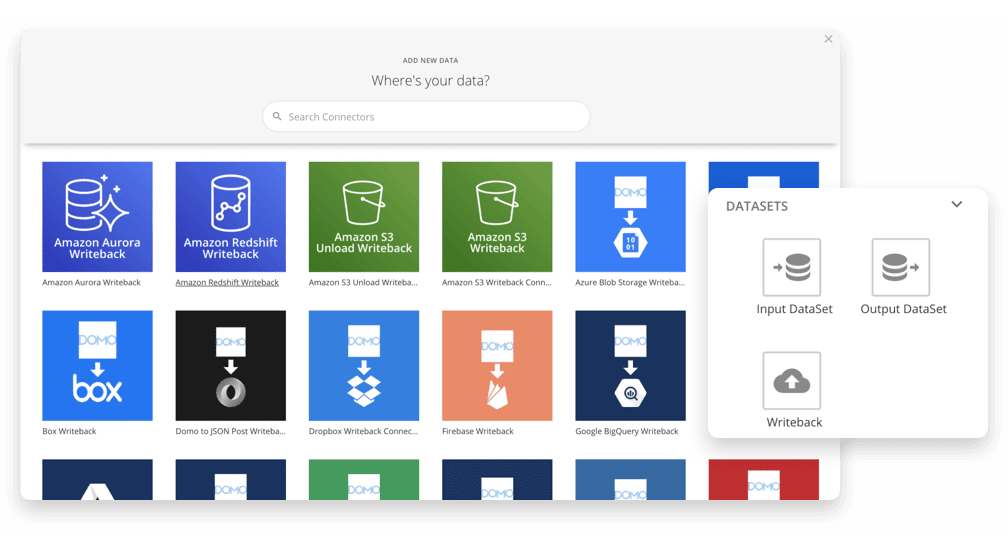Screen dimensions: 1008x550
Task: Click the Amazon Aurora Writeback caption
Action: (x=91, y=283)
